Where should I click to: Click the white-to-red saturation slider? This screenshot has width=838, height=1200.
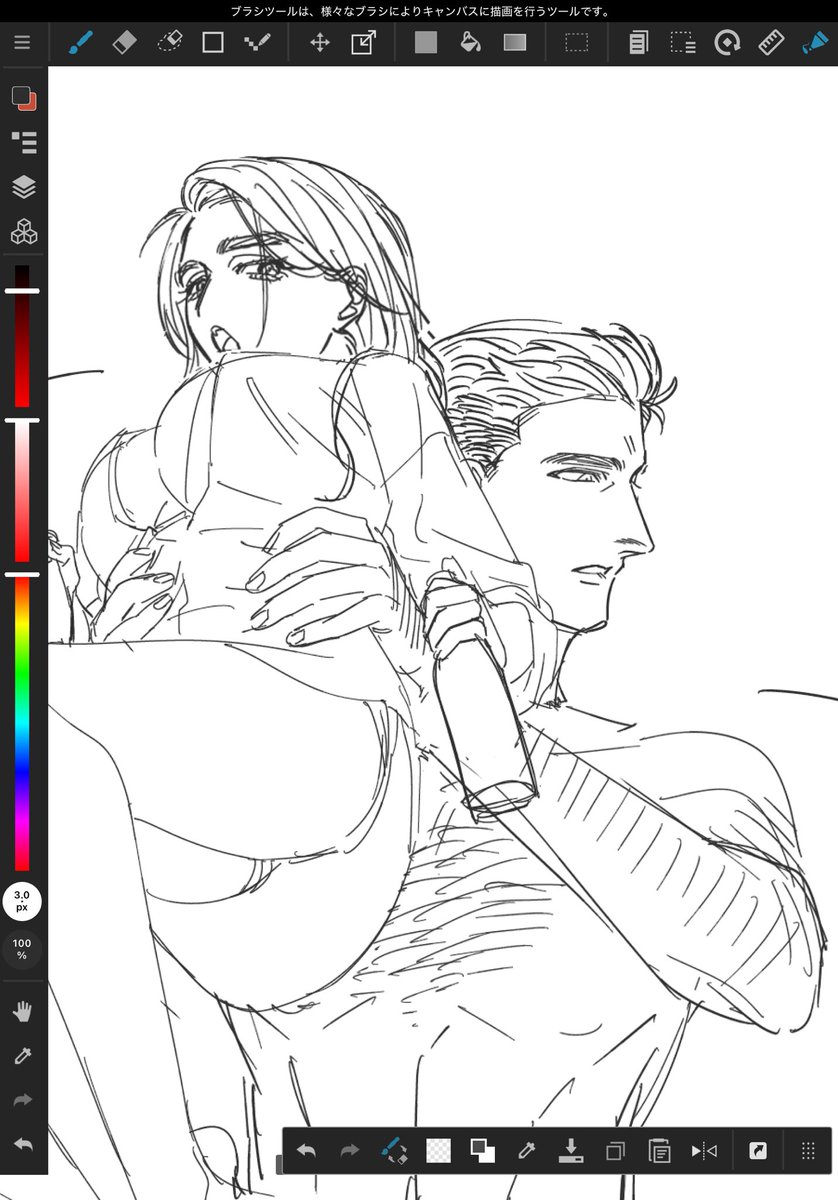[22, 491]
